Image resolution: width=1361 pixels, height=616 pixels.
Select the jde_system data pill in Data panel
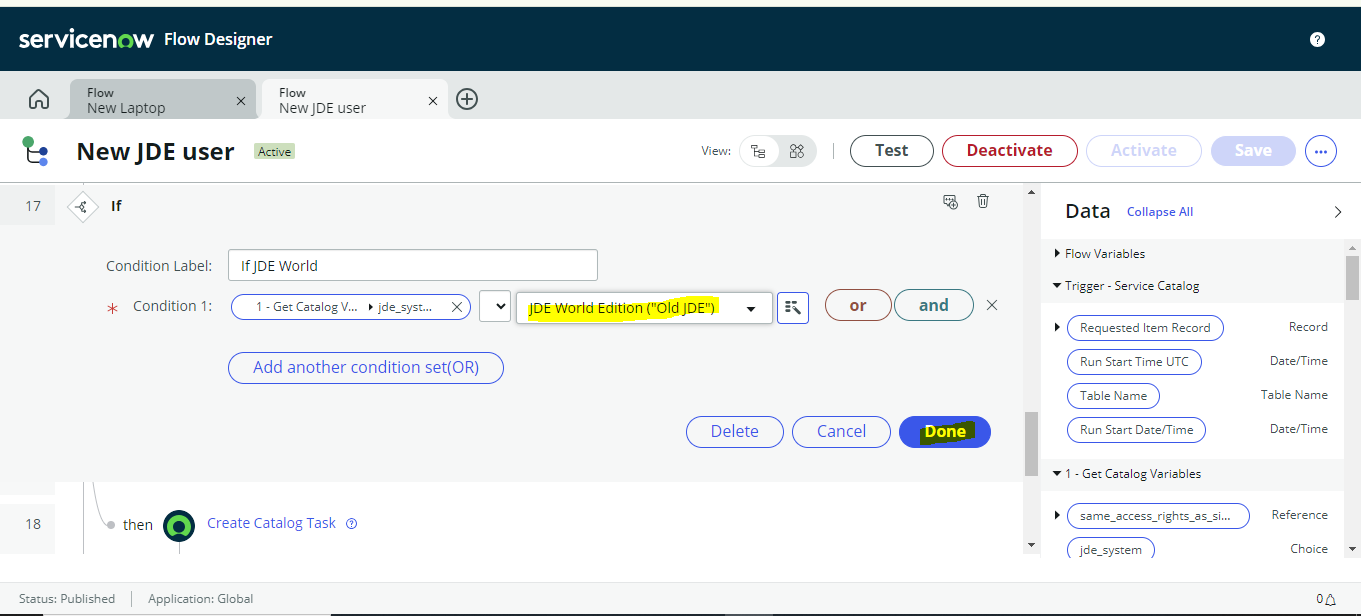1111,549
